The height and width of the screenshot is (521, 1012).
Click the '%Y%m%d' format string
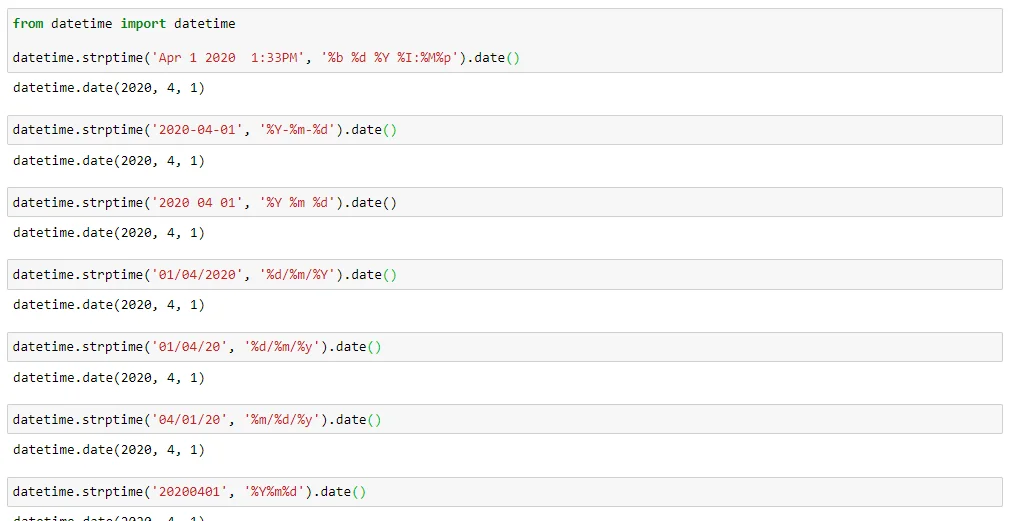coord(278,491)
